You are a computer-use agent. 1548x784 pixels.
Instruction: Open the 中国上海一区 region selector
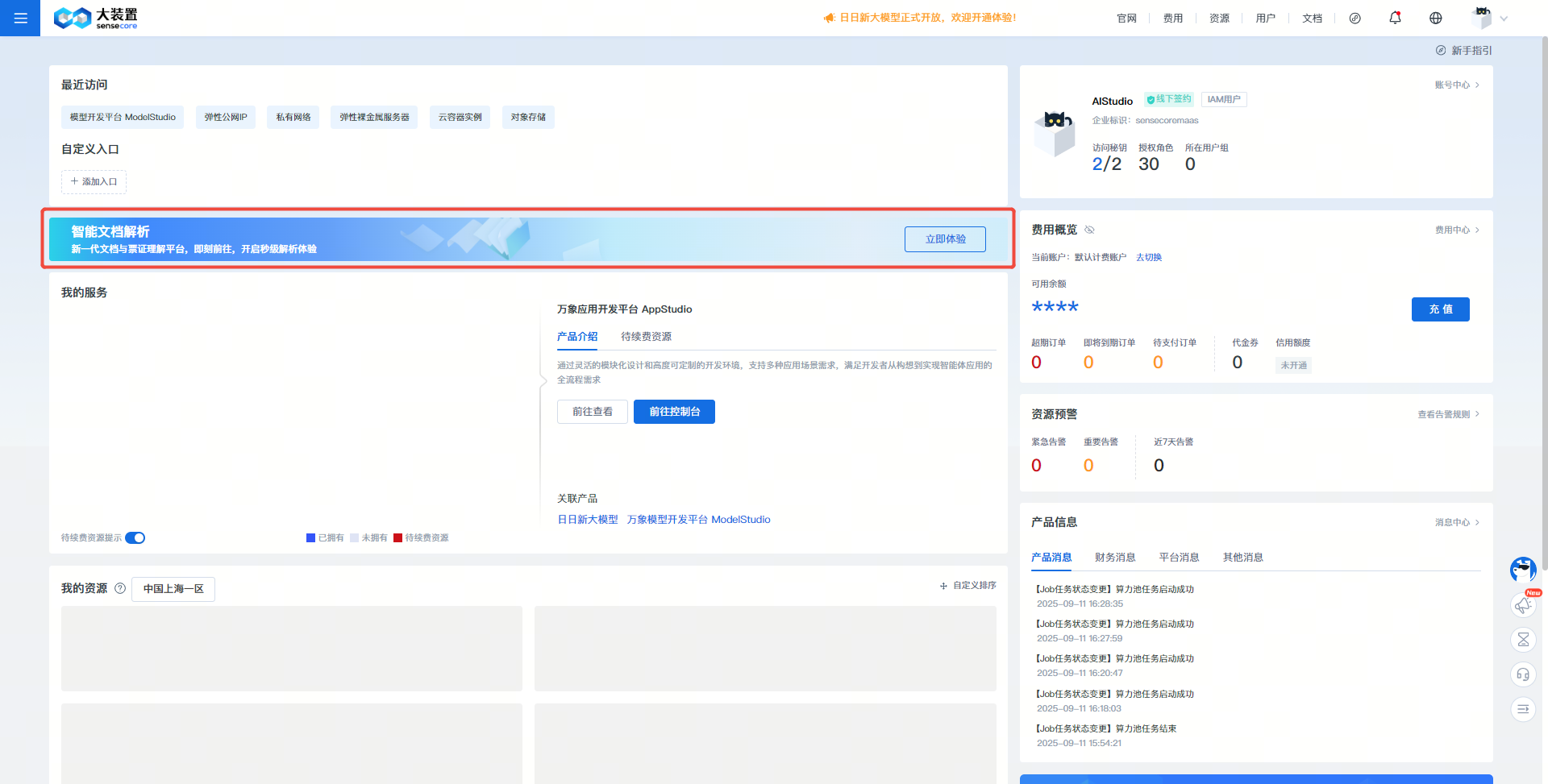tap(173, 589)
